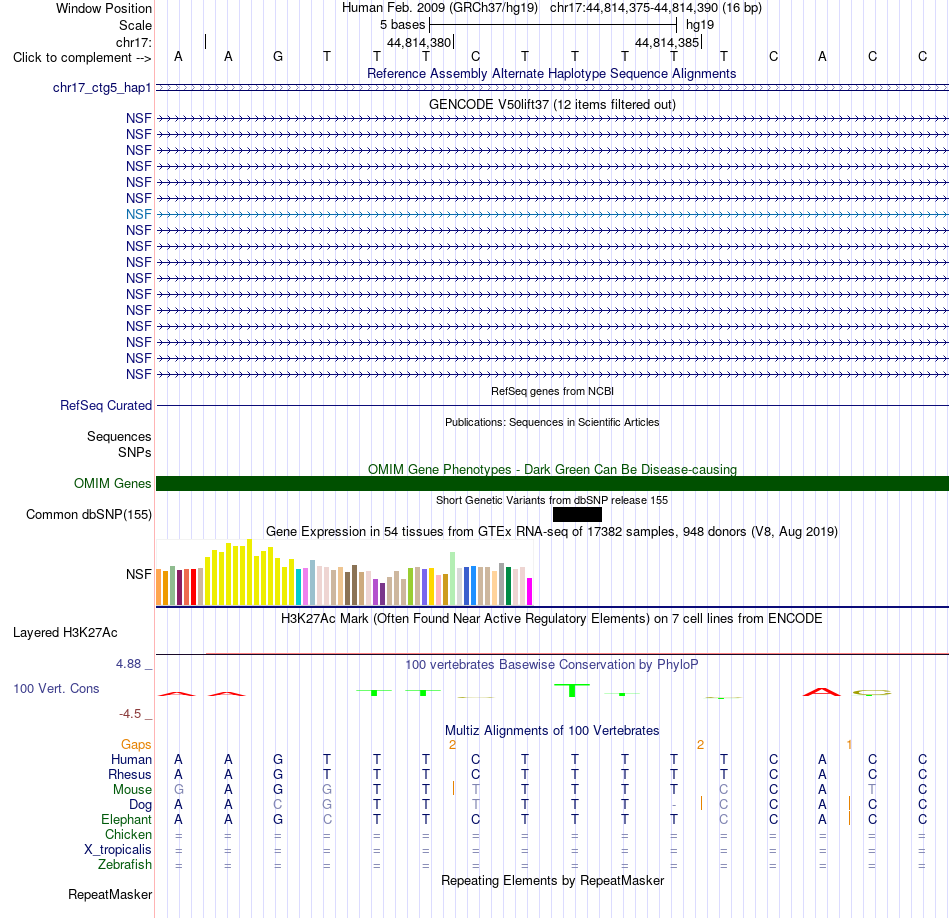Select the Dog species row label

click(141, 805)
